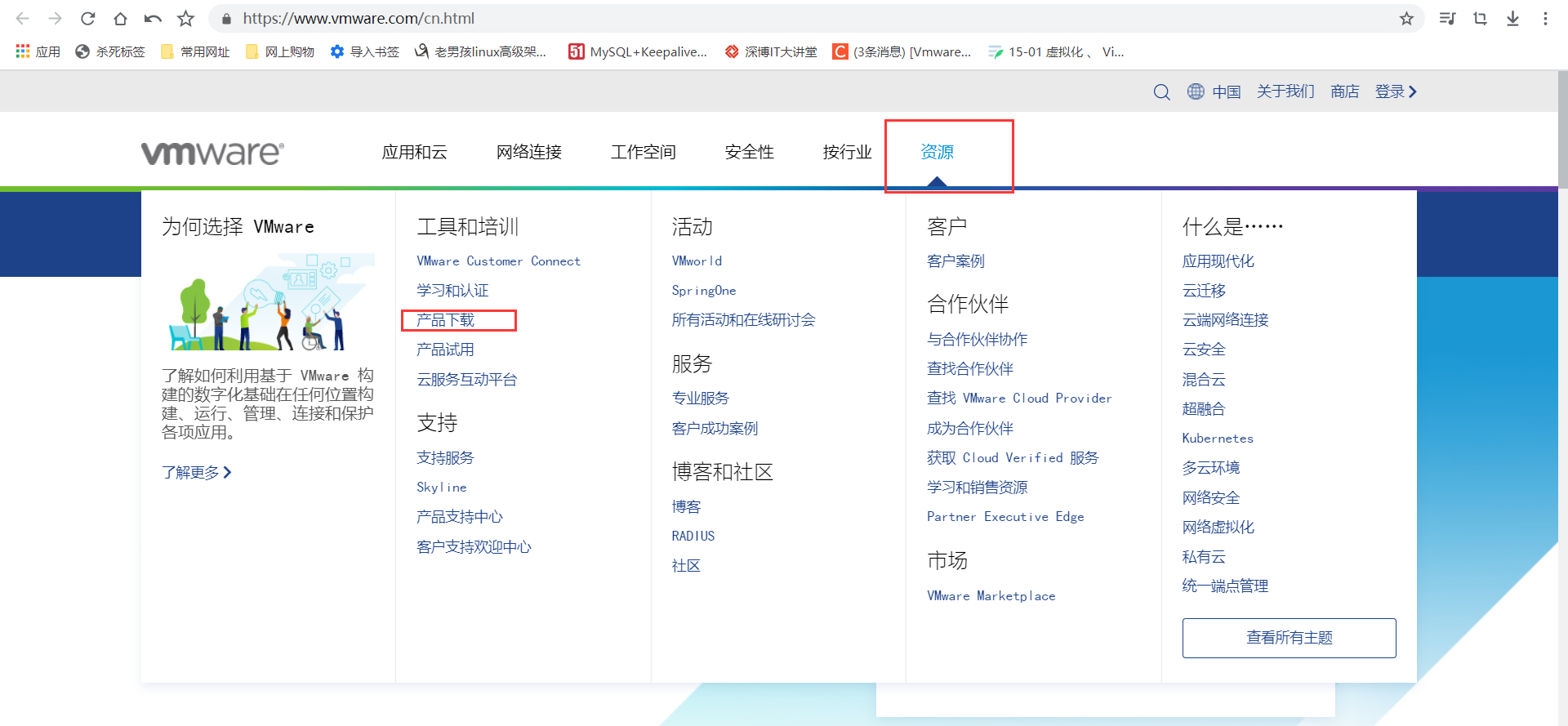
Task: Open the 学习和认证 link
Action: coord(452,291)
